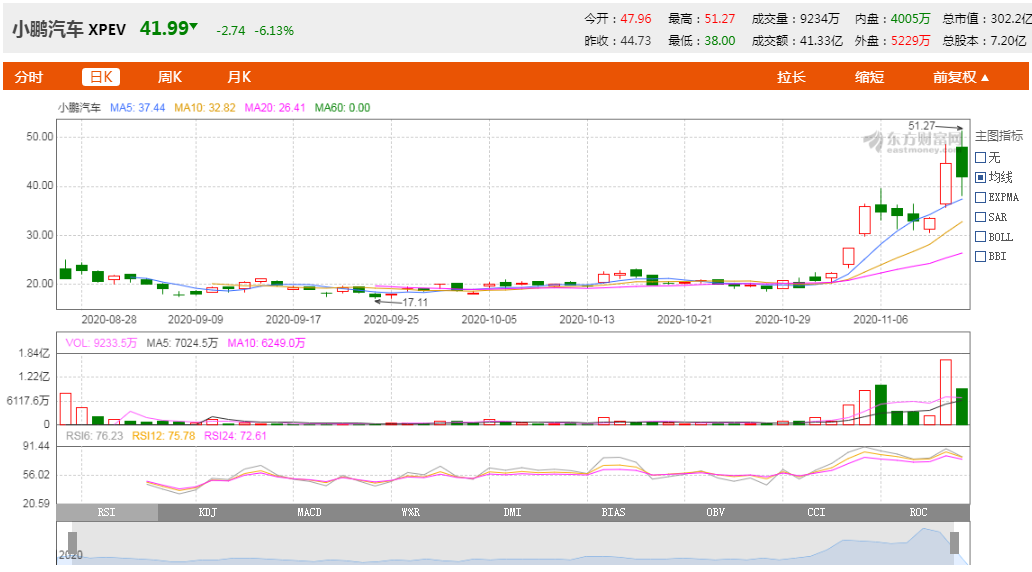Turn on the BOLL bands checkbox
Screen dimensions: 1032x572
(x=981, y=237)
